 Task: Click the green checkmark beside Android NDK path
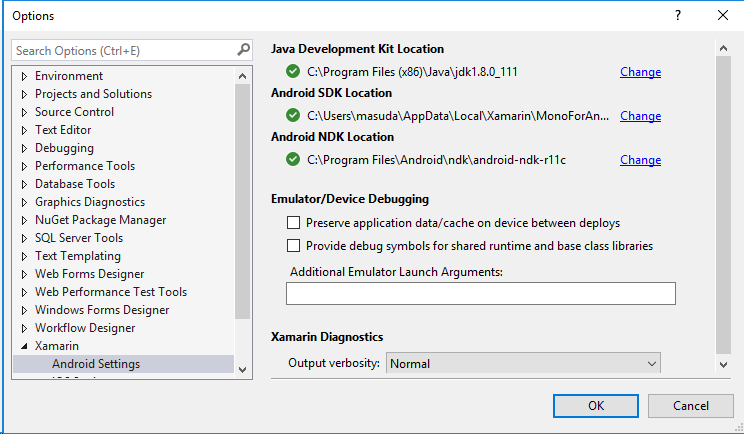[293, 159]
